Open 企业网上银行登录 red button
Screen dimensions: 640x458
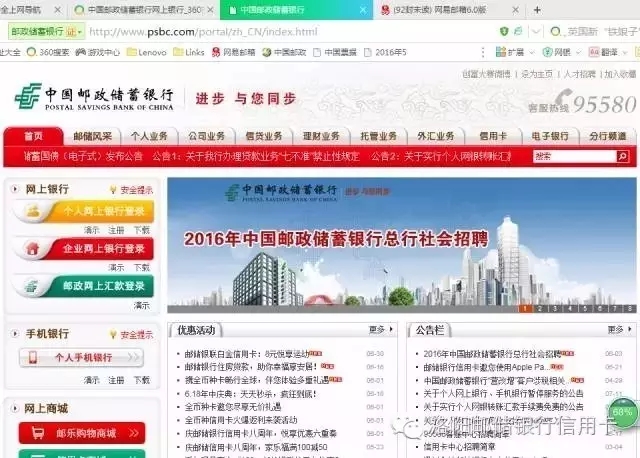coord(84,249)
